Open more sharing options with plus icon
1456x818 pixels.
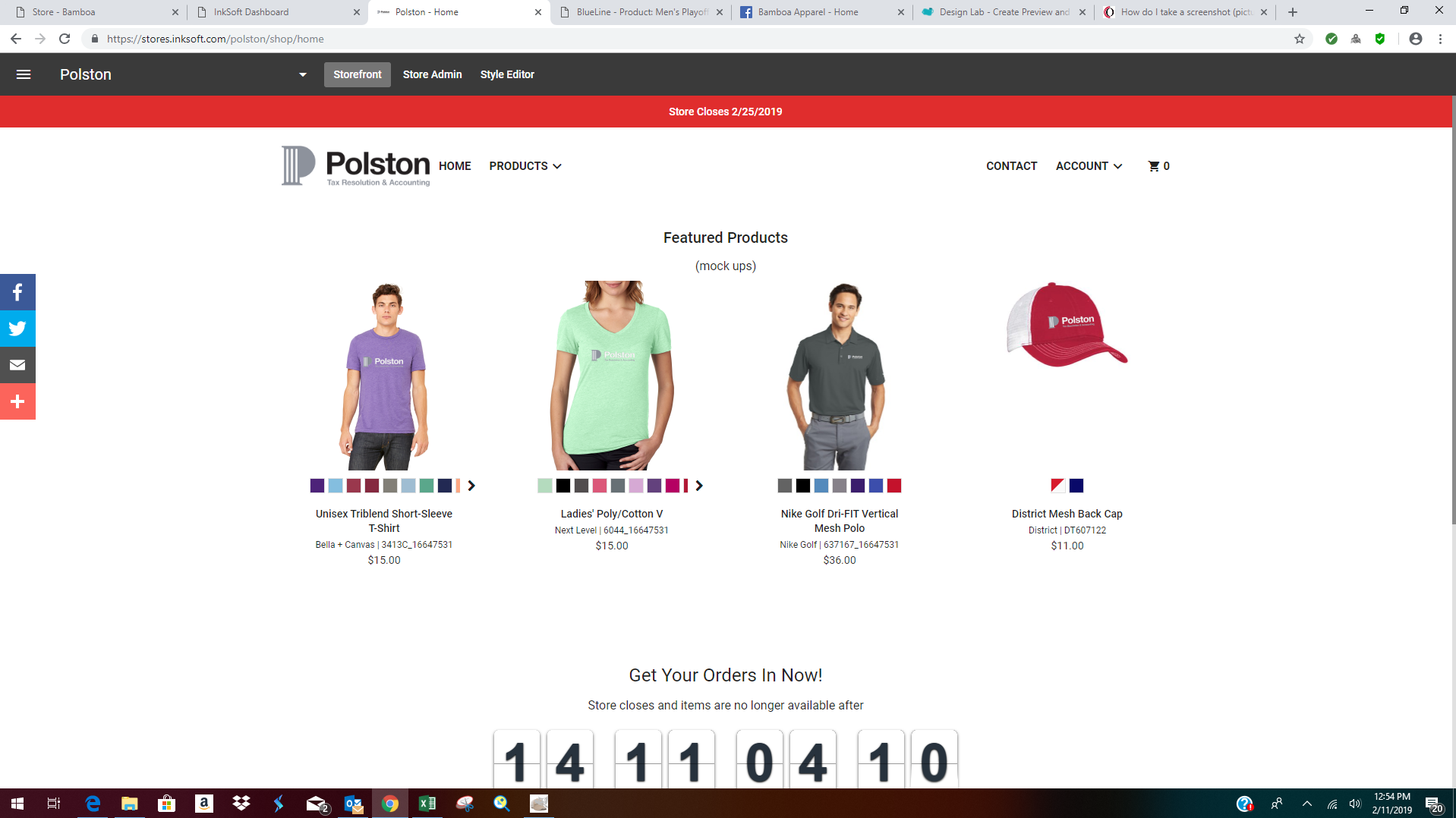17,401
